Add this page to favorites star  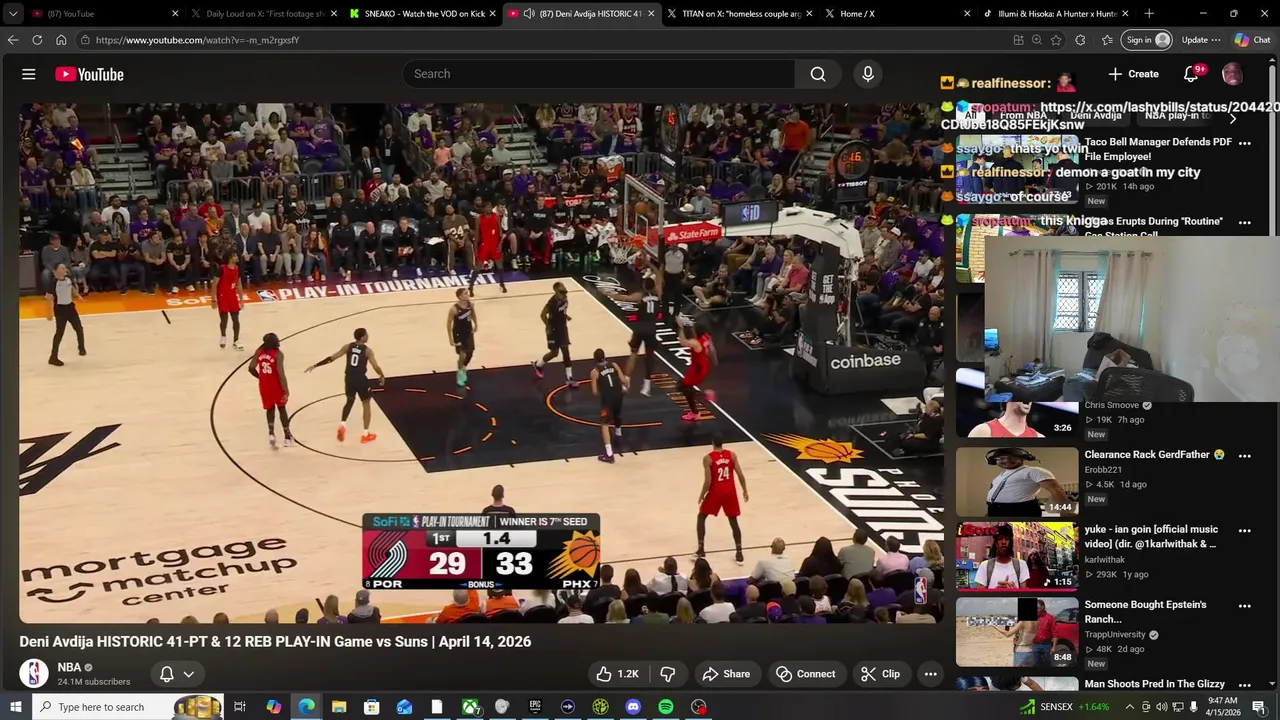pos(1056,40)
